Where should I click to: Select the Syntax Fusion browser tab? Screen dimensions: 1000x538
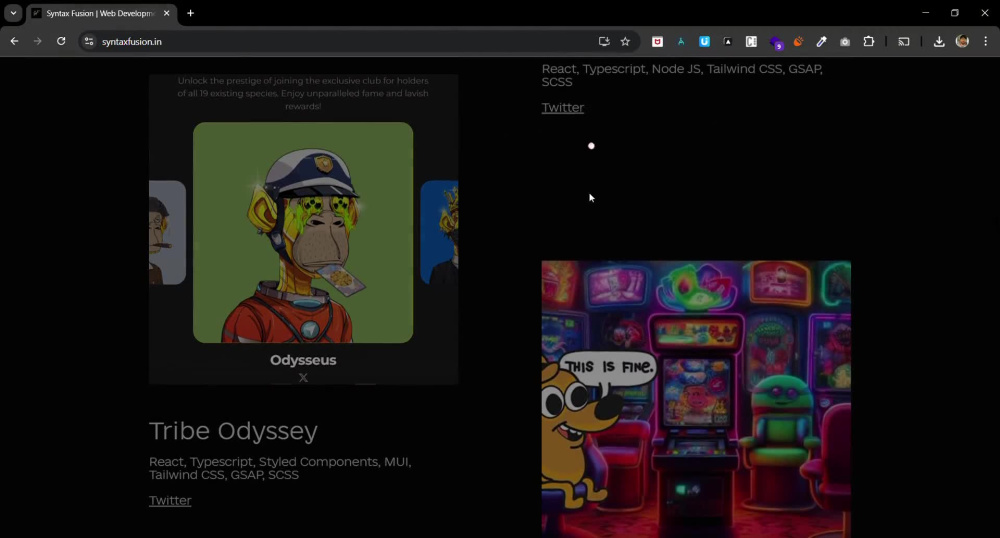[99, 13]
